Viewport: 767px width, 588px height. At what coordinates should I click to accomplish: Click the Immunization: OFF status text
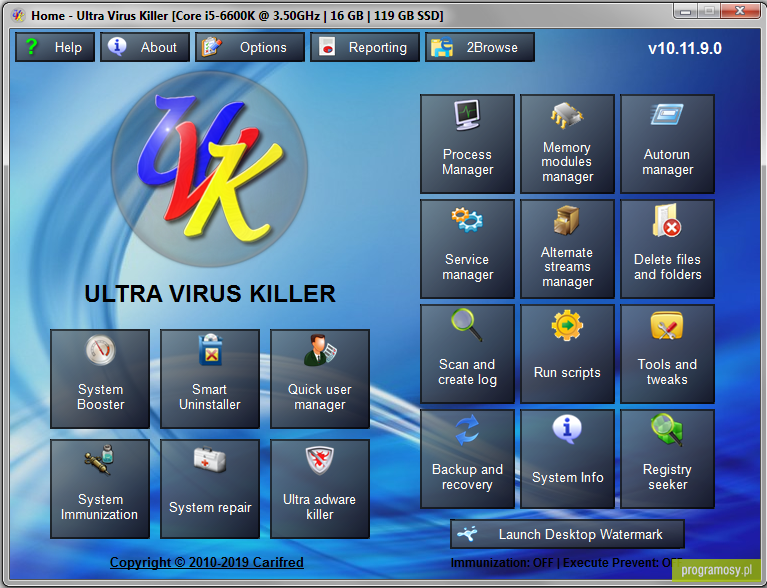coord(502,563)
